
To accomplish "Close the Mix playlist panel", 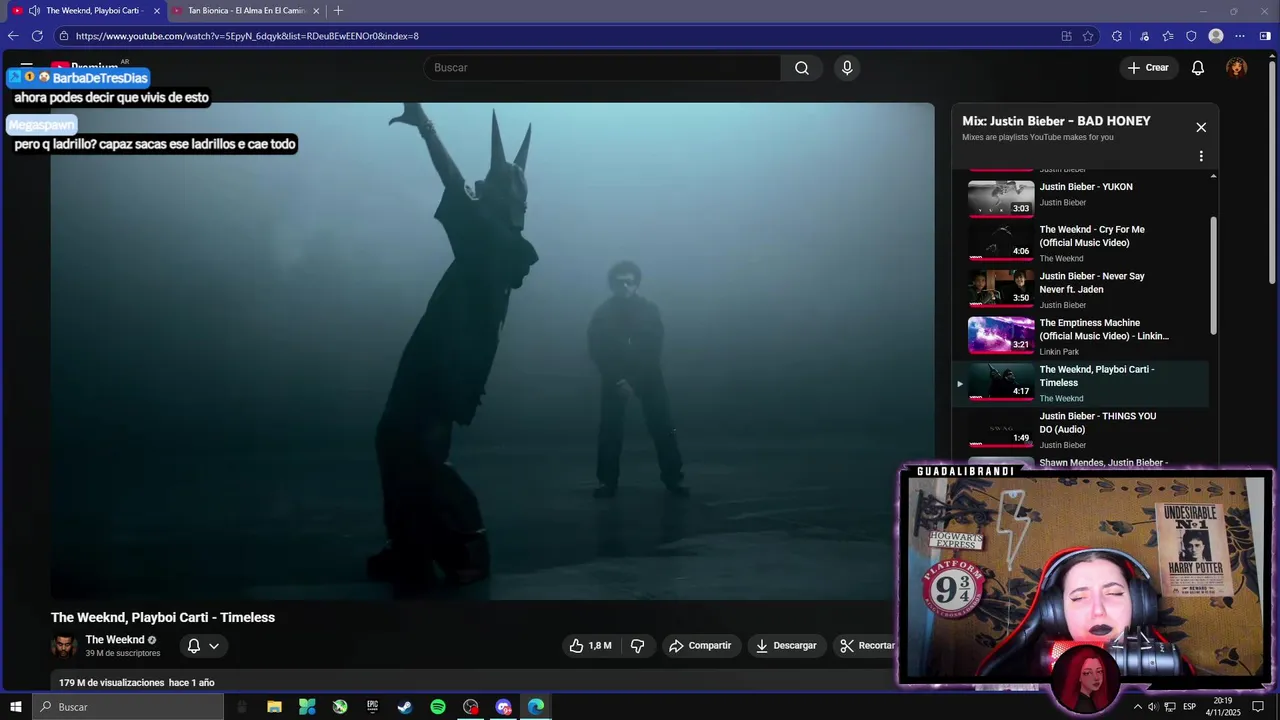I will (1201, 127).
